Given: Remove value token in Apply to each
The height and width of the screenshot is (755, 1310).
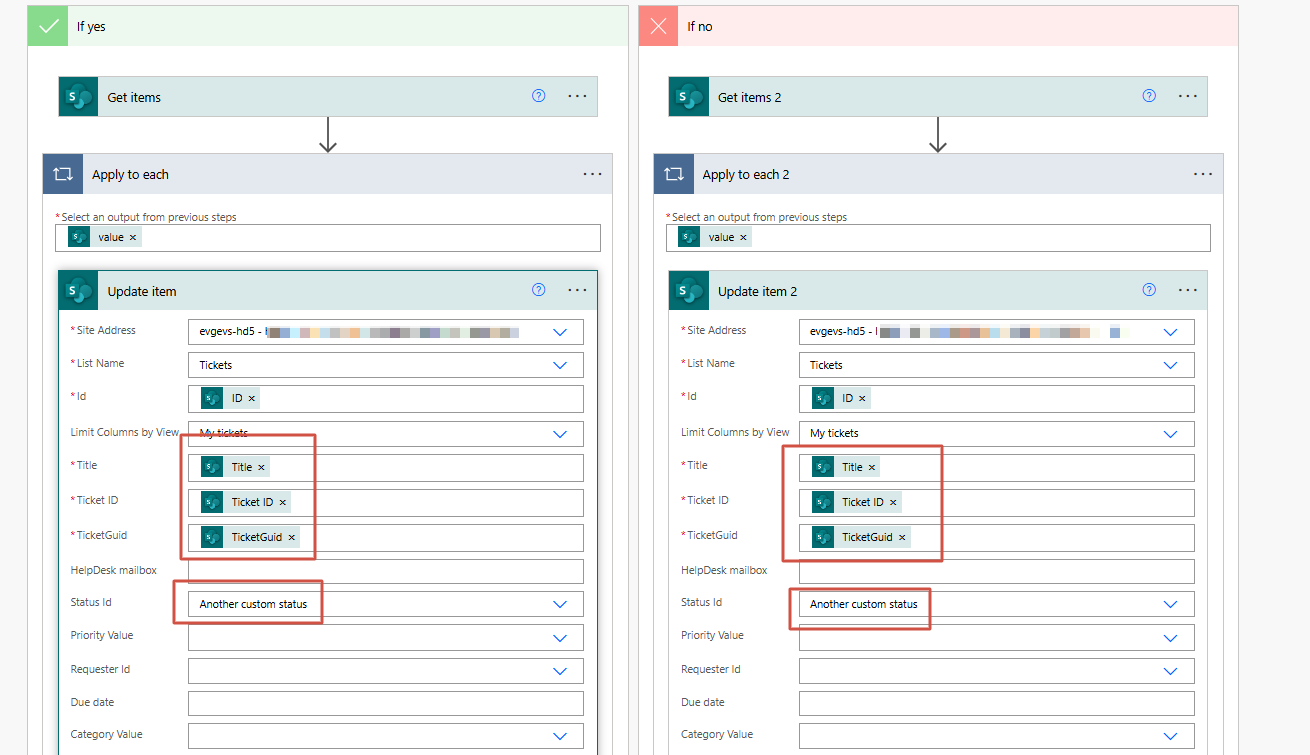Looking at the screenshot, I should point(133,238).
